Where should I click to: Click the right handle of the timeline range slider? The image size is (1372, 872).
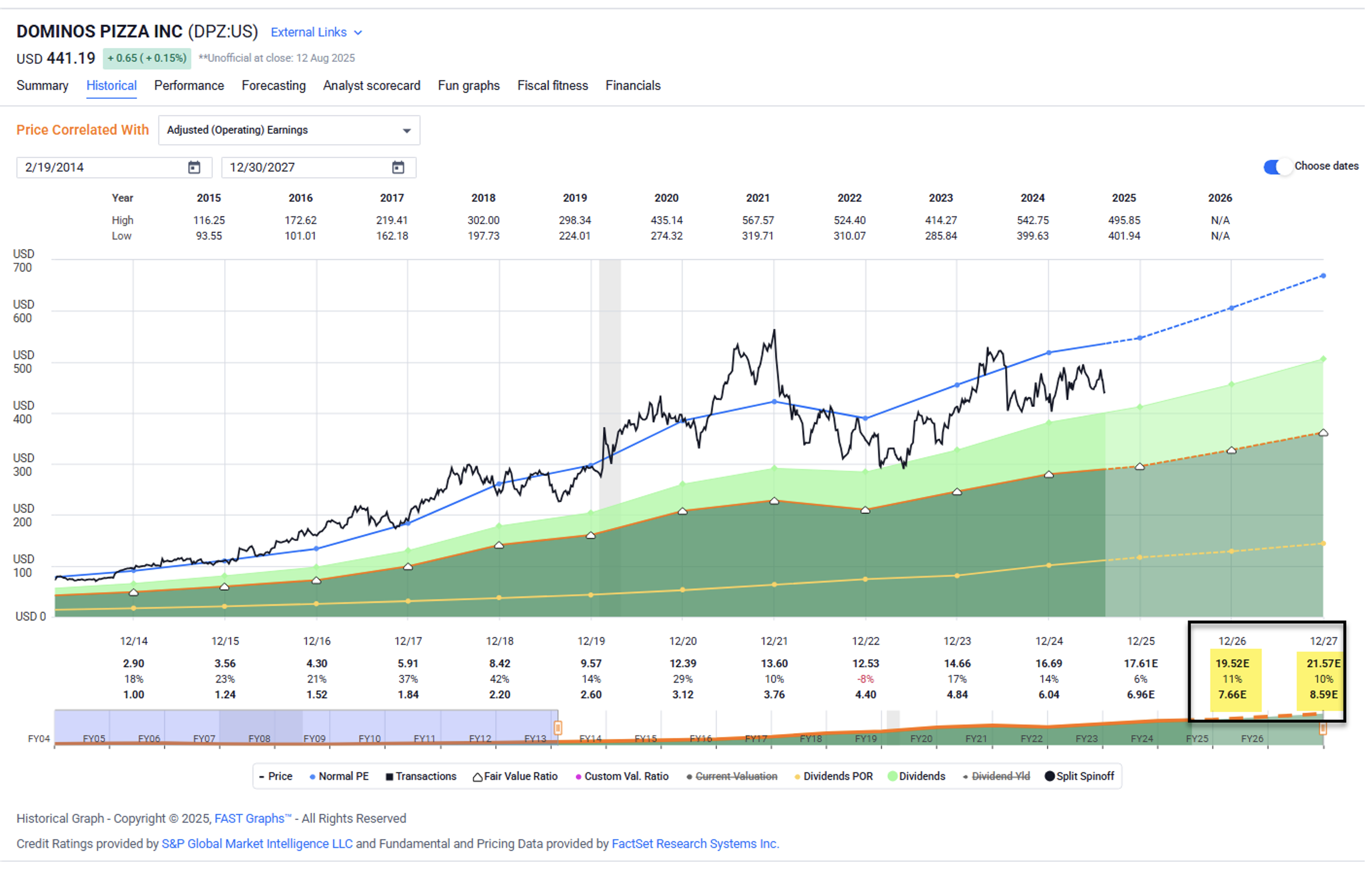tap(1323, 728)
